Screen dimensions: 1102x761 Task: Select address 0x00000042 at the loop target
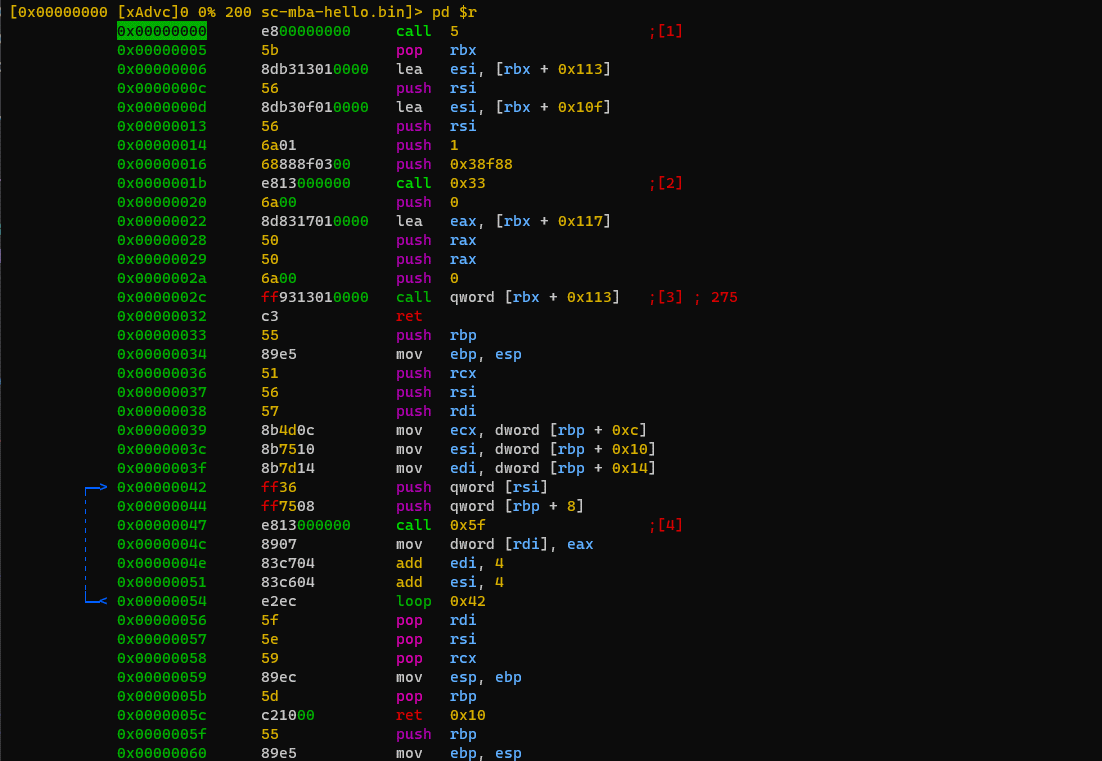point(161,487)
